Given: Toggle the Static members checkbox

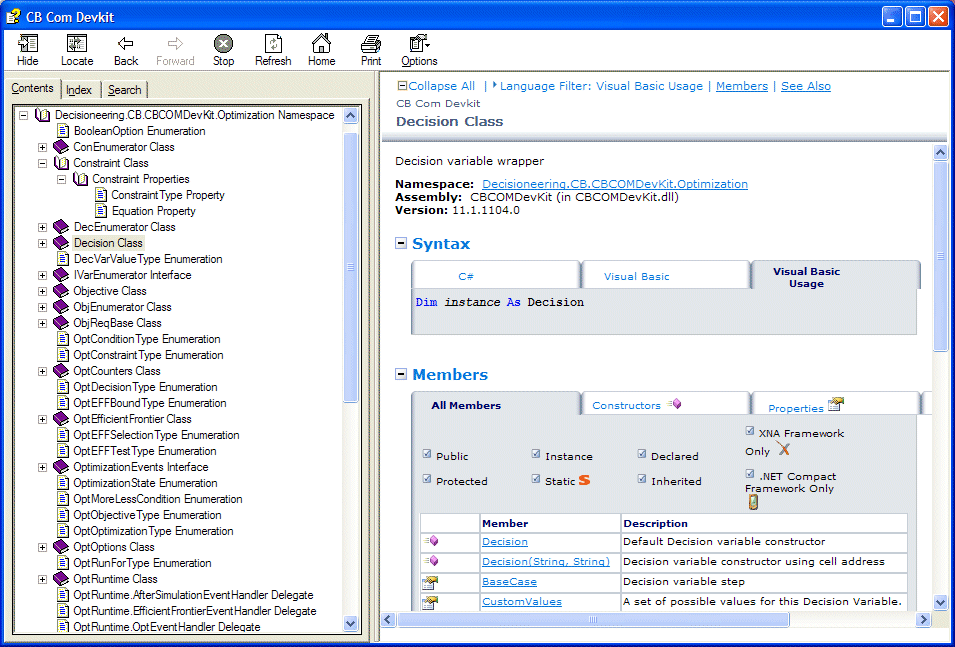Looking at the screenshot, I should 535,480.
